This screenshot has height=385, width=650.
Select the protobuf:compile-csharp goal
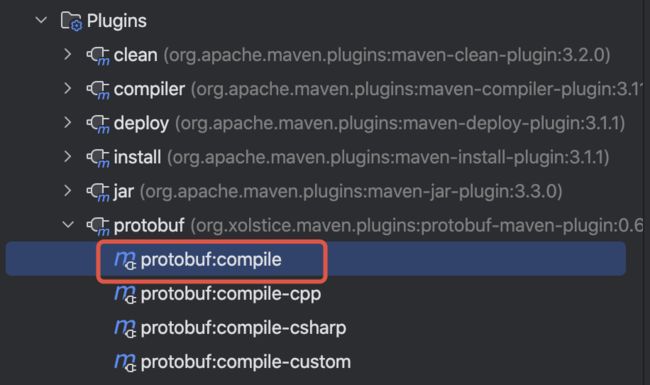(243, 328)
